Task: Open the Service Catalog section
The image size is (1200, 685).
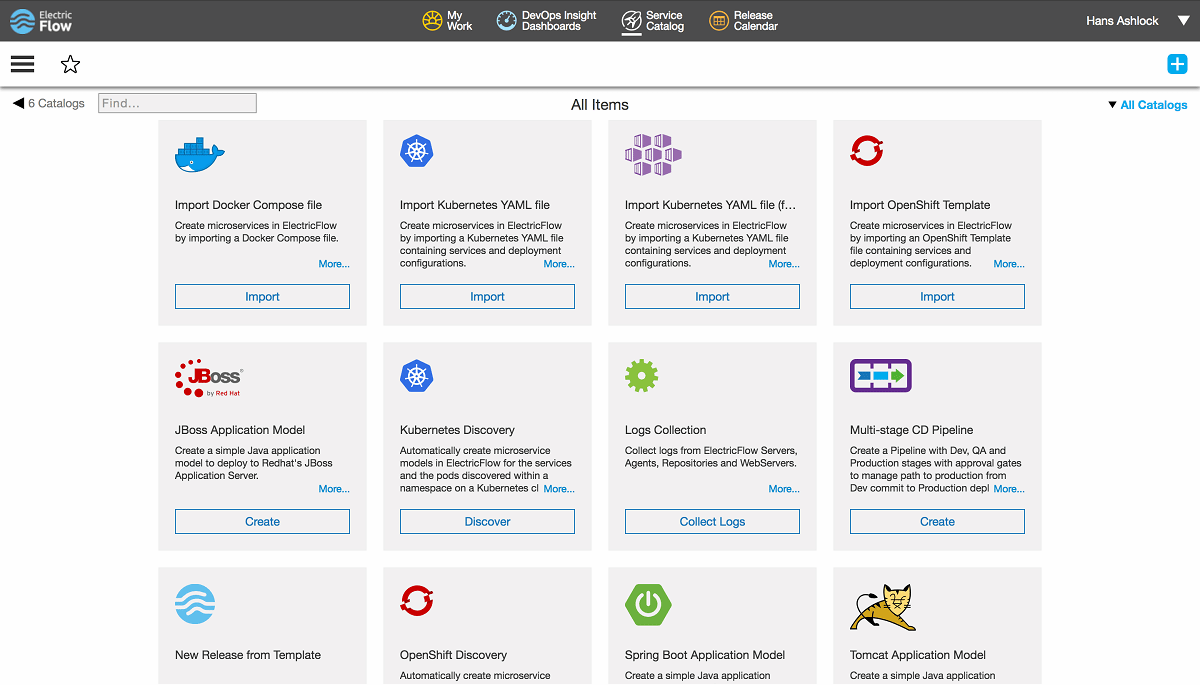Action: pyautogui.click(x=653, y=20)
